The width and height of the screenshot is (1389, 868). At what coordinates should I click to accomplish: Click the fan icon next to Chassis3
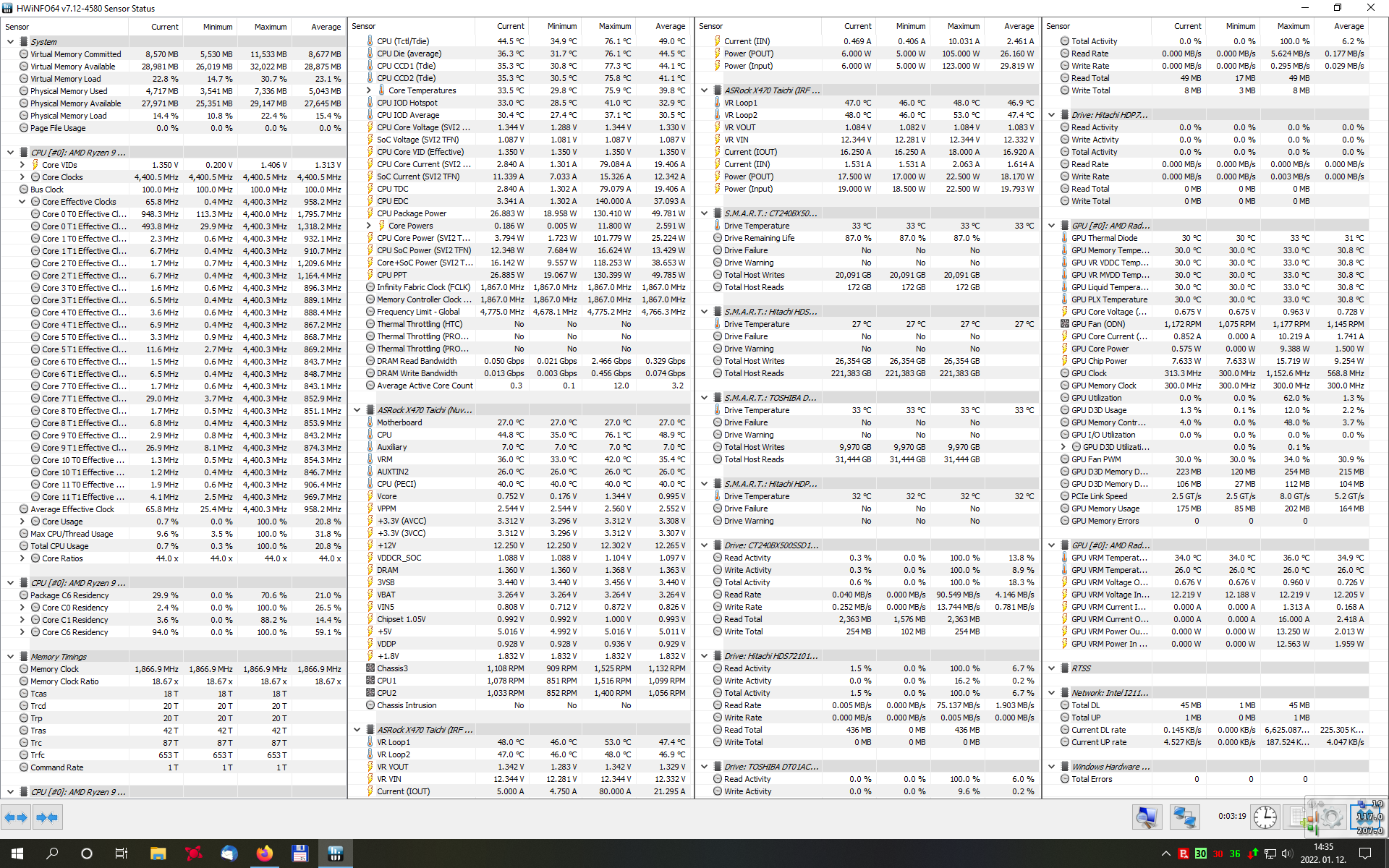370,668
